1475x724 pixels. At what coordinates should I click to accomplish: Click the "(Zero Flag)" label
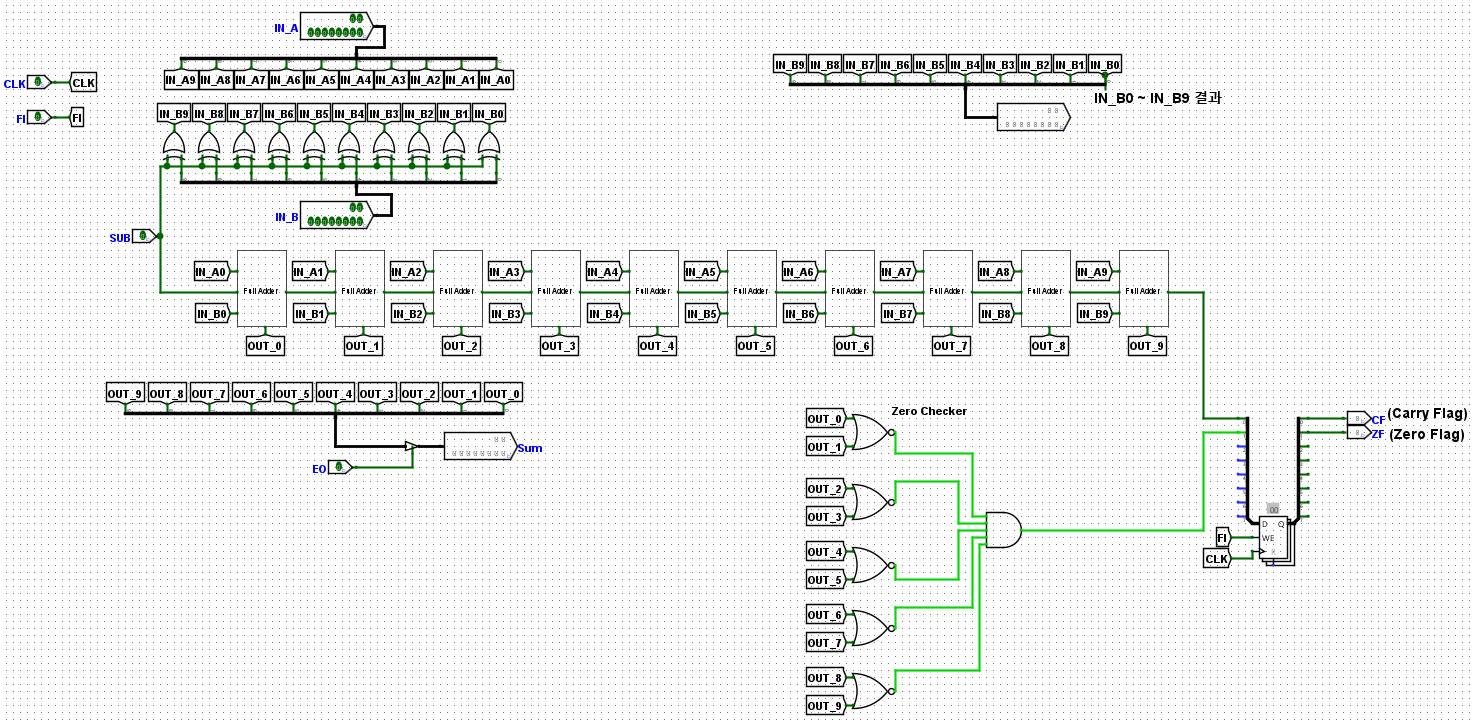[x=1425, y=434]
